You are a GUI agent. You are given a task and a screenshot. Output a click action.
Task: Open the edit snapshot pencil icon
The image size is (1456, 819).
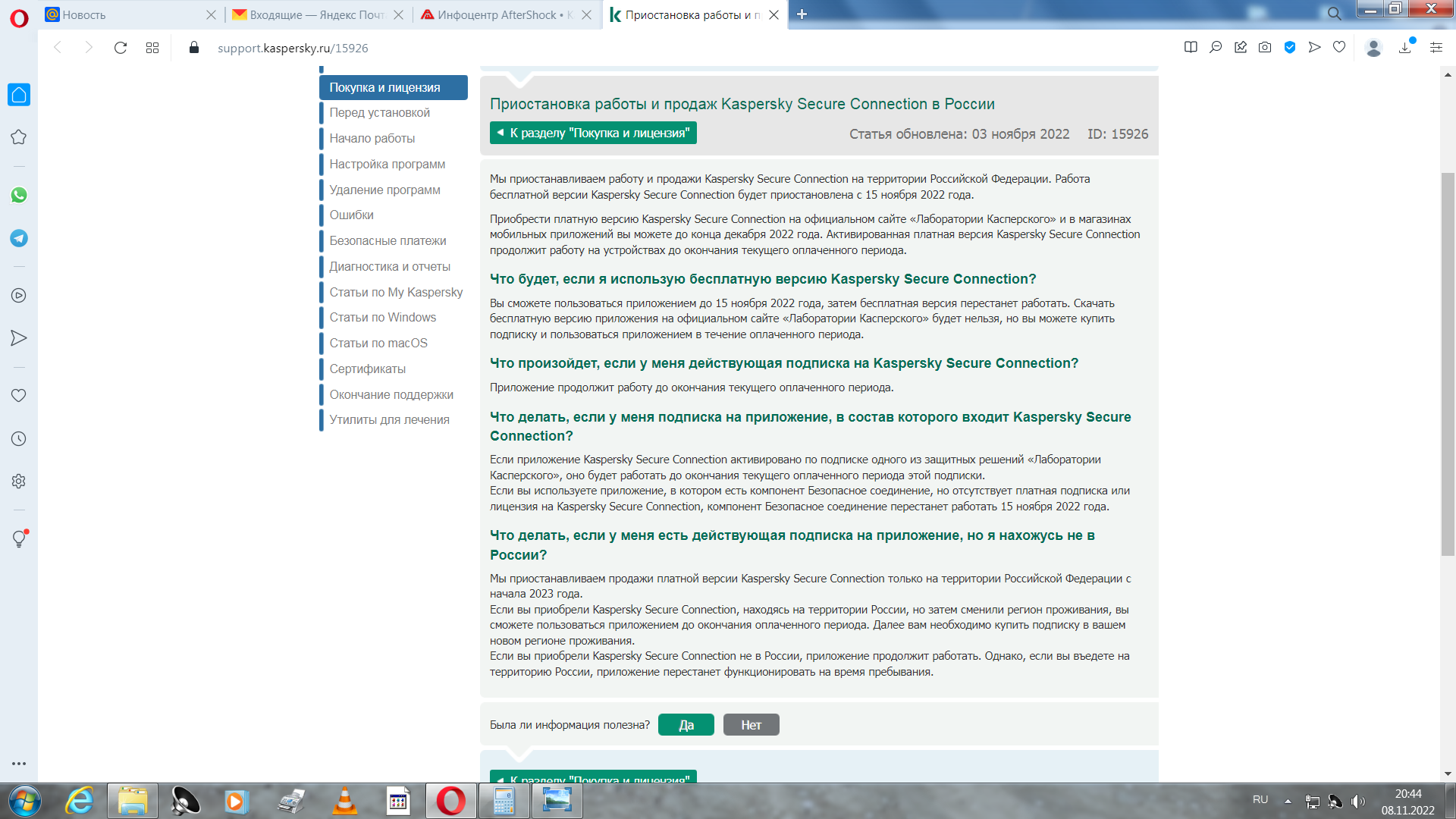pyautogui.click(x=1241, y=47)
